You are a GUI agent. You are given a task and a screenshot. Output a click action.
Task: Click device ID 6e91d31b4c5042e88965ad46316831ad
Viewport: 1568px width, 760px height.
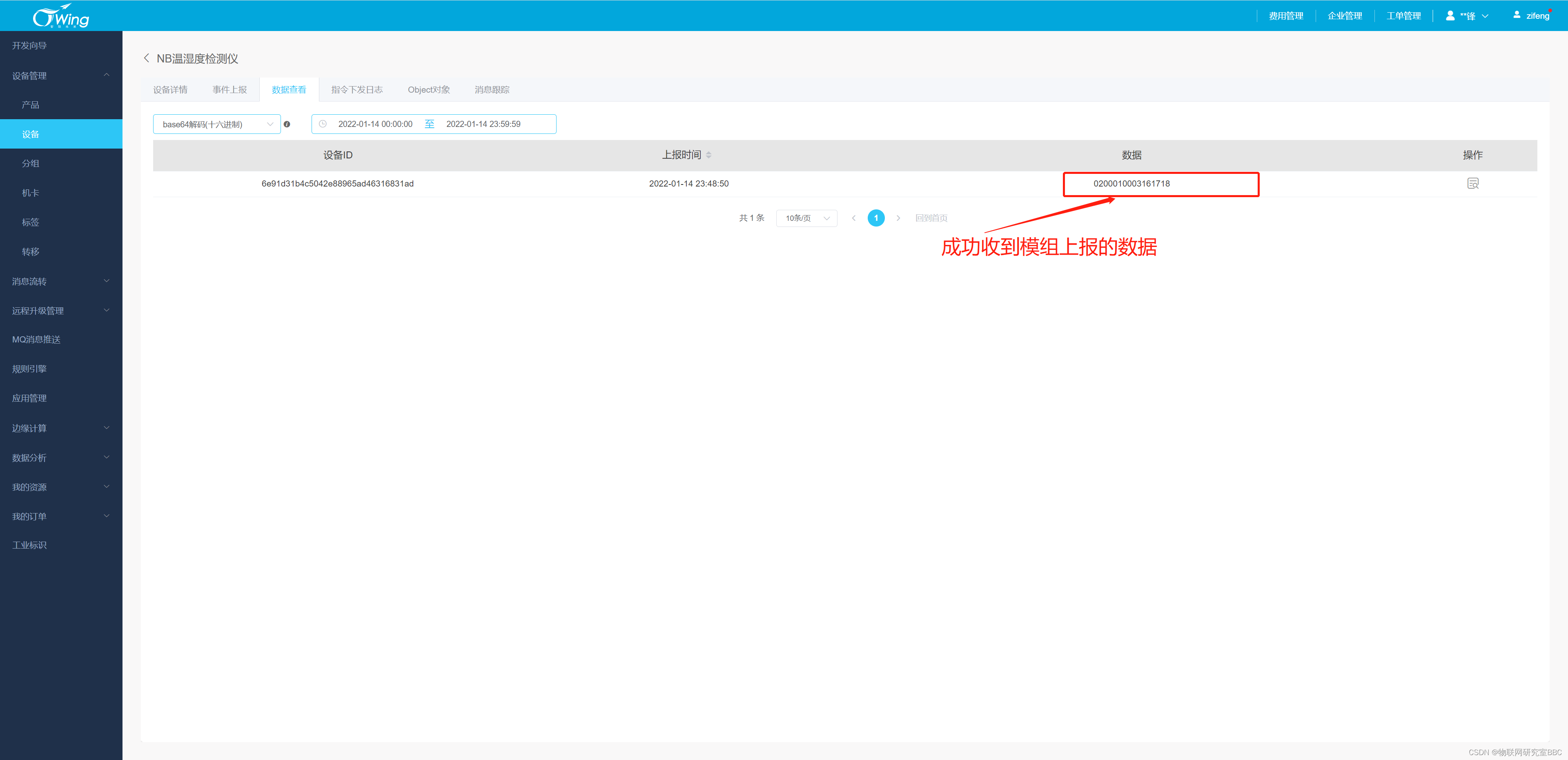337,184
